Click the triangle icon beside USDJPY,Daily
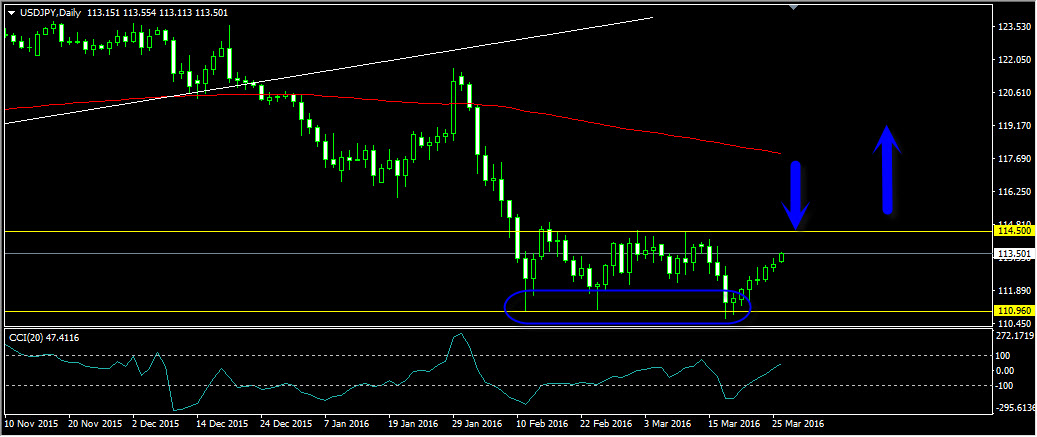 click(x=11, y=13)
